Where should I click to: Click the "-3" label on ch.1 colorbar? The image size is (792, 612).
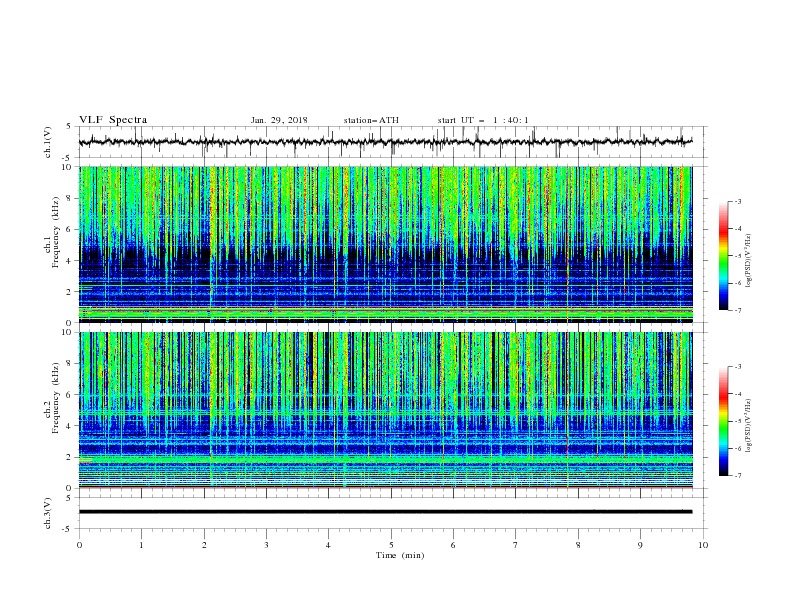pos(737,201)
